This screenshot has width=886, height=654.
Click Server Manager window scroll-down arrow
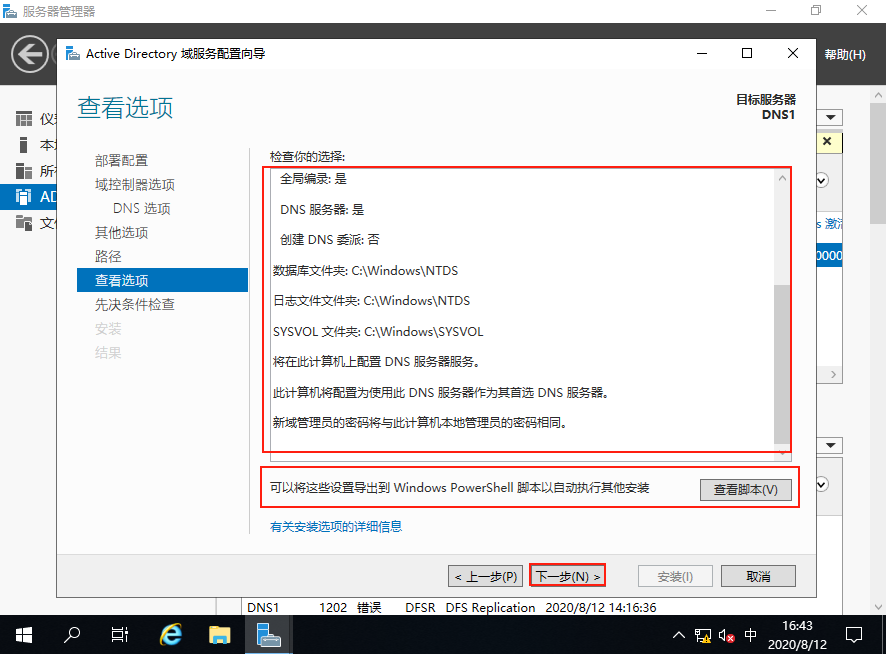(x=878, y=607)
